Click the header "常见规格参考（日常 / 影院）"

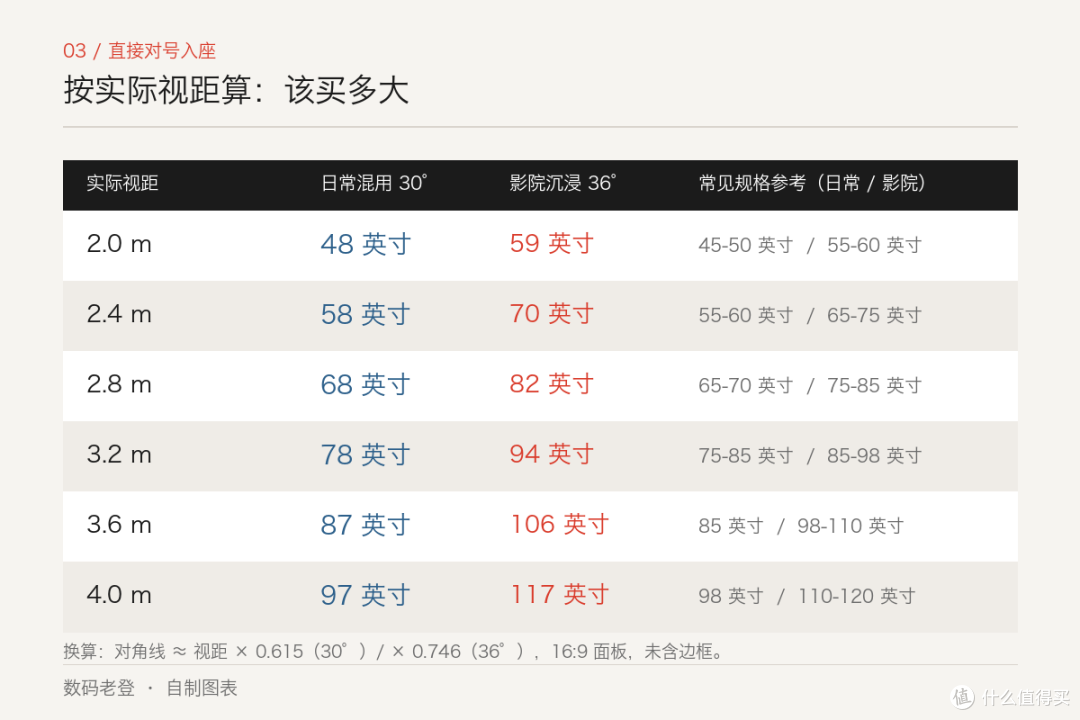click(x=812, y=183)
